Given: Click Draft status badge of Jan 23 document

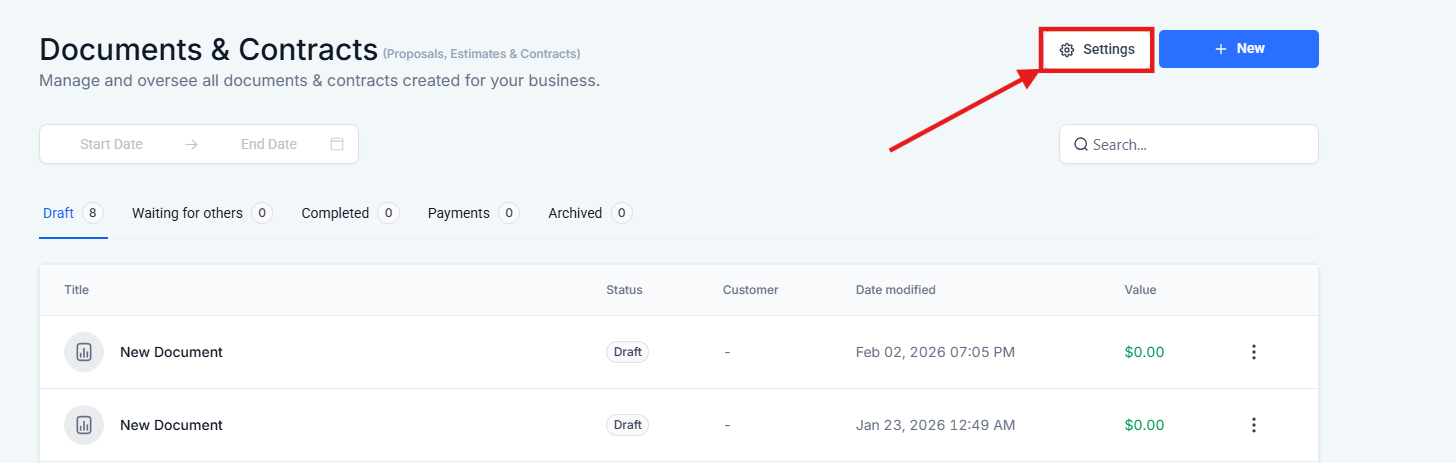Looking at the screenshot, I should point(627,425).
